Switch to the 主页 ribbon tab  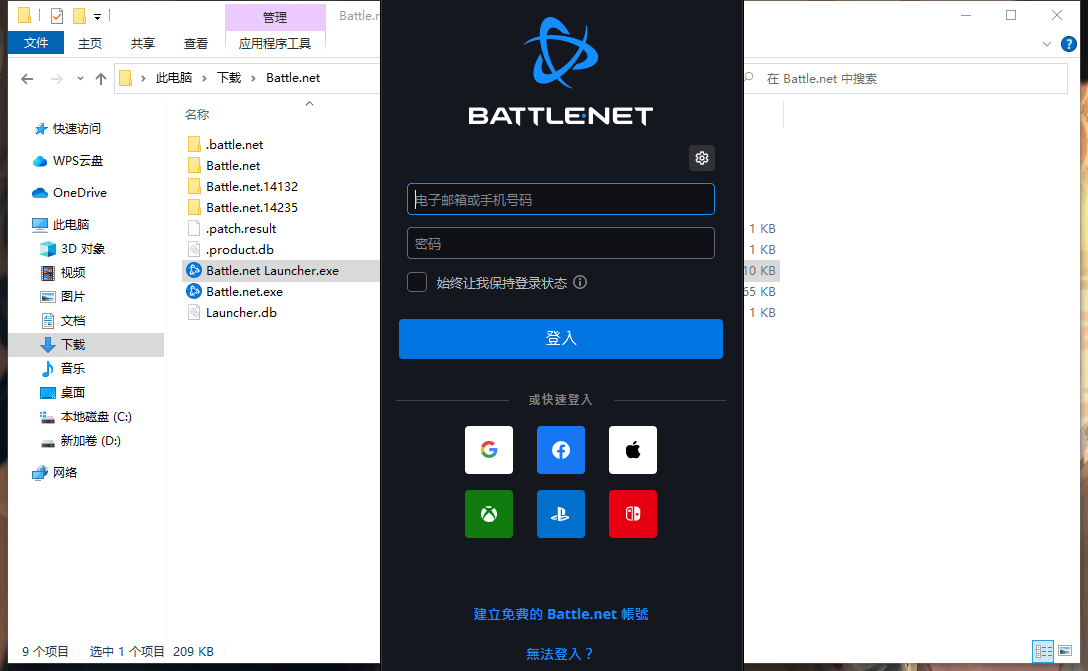click(90, 44)
